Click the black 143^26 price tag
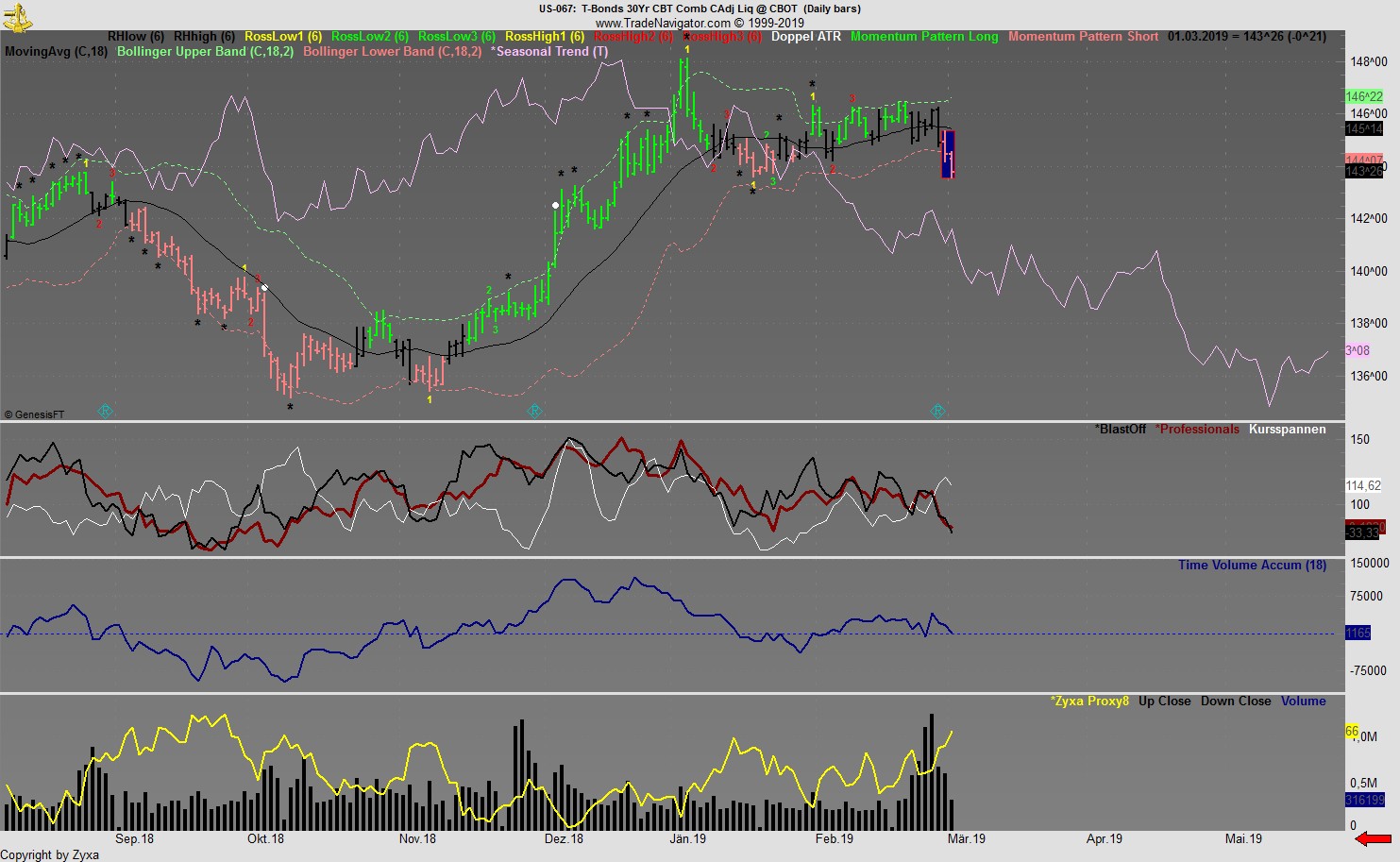This screenshot has width=1400, height=862. click(1364, 172)
